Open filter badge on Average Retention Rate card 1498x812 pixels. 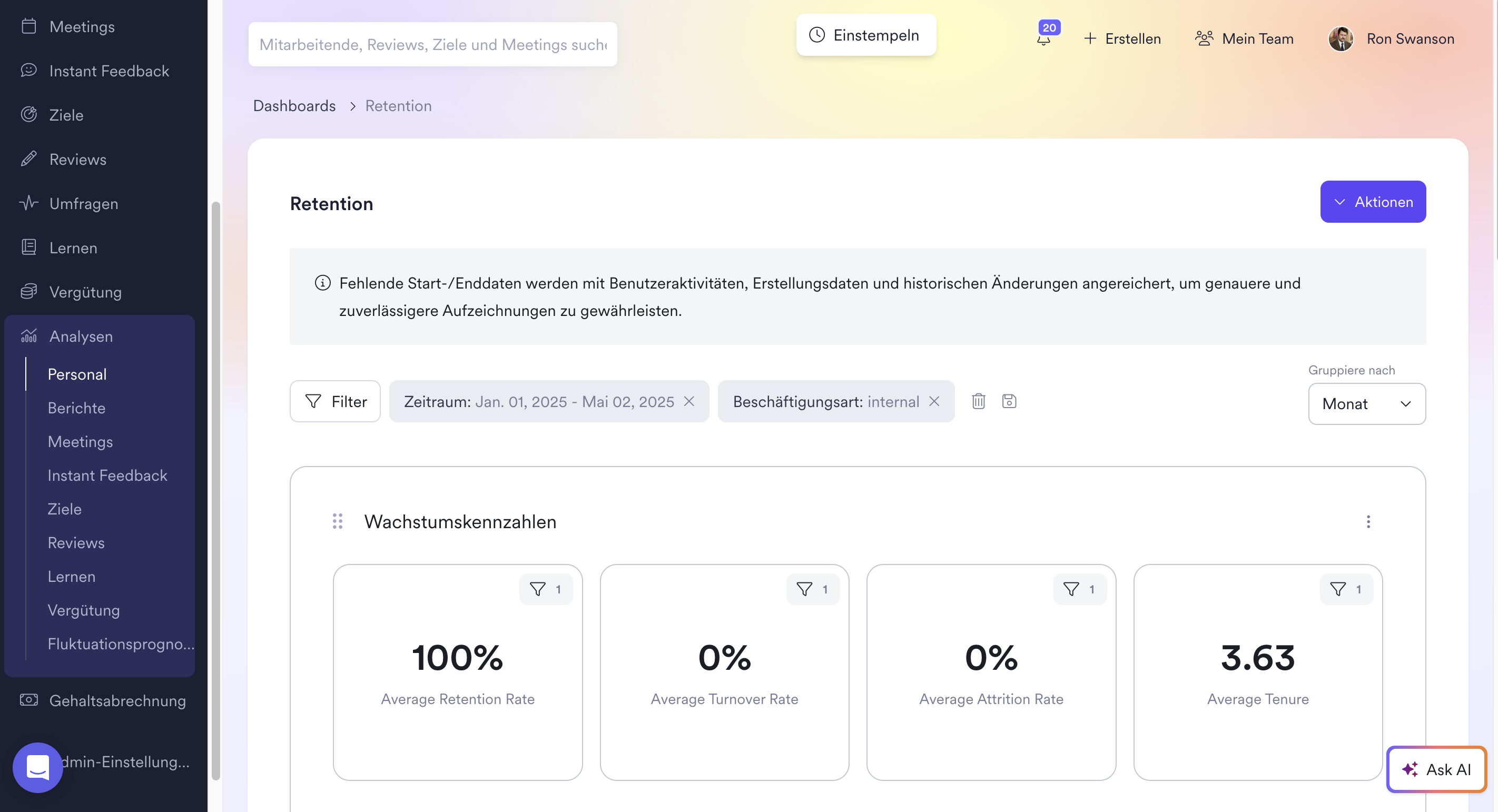(546, 589)
